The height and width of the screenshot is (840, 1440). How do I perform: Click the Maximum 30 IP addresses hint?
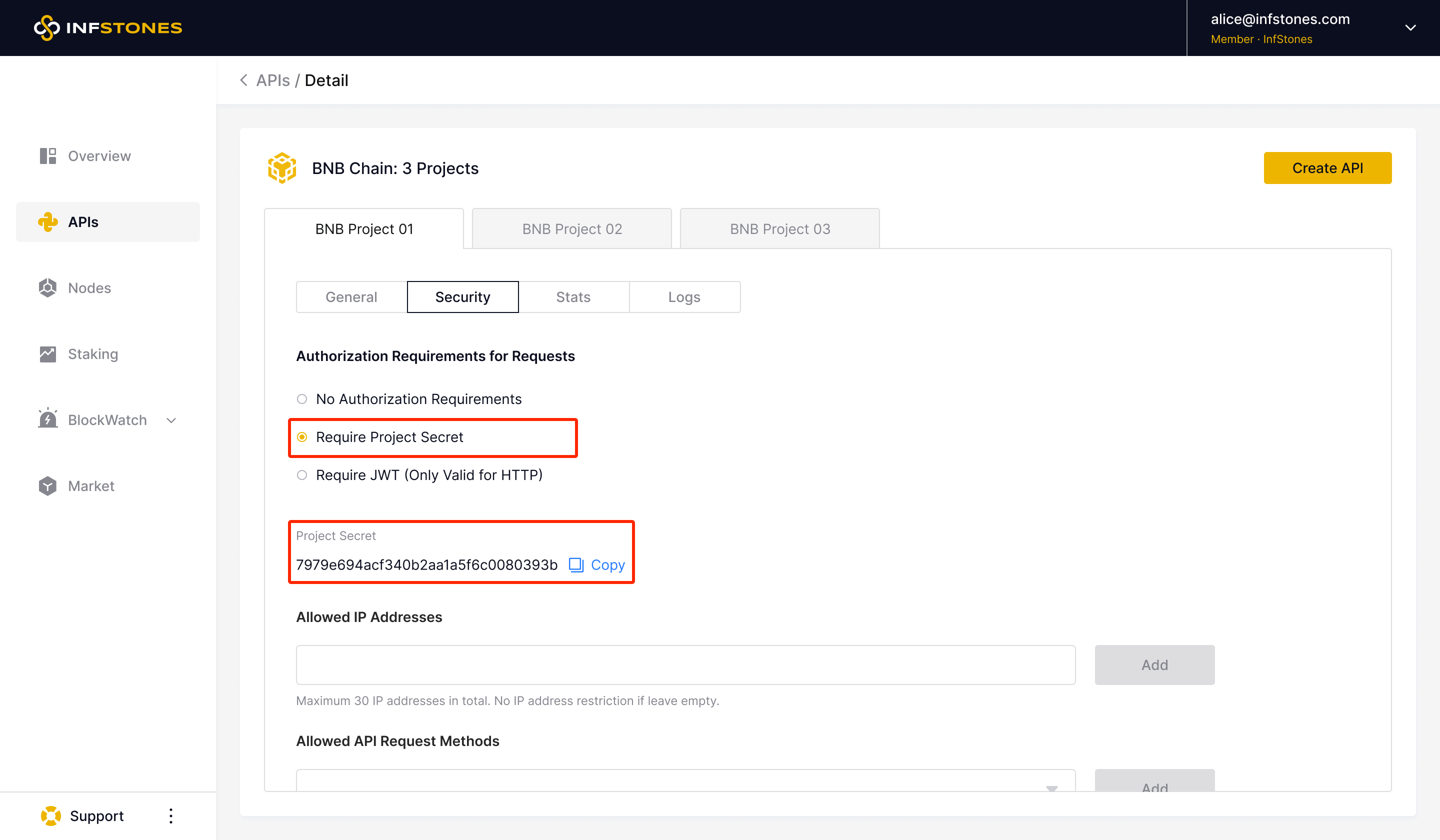pos(507,701)
